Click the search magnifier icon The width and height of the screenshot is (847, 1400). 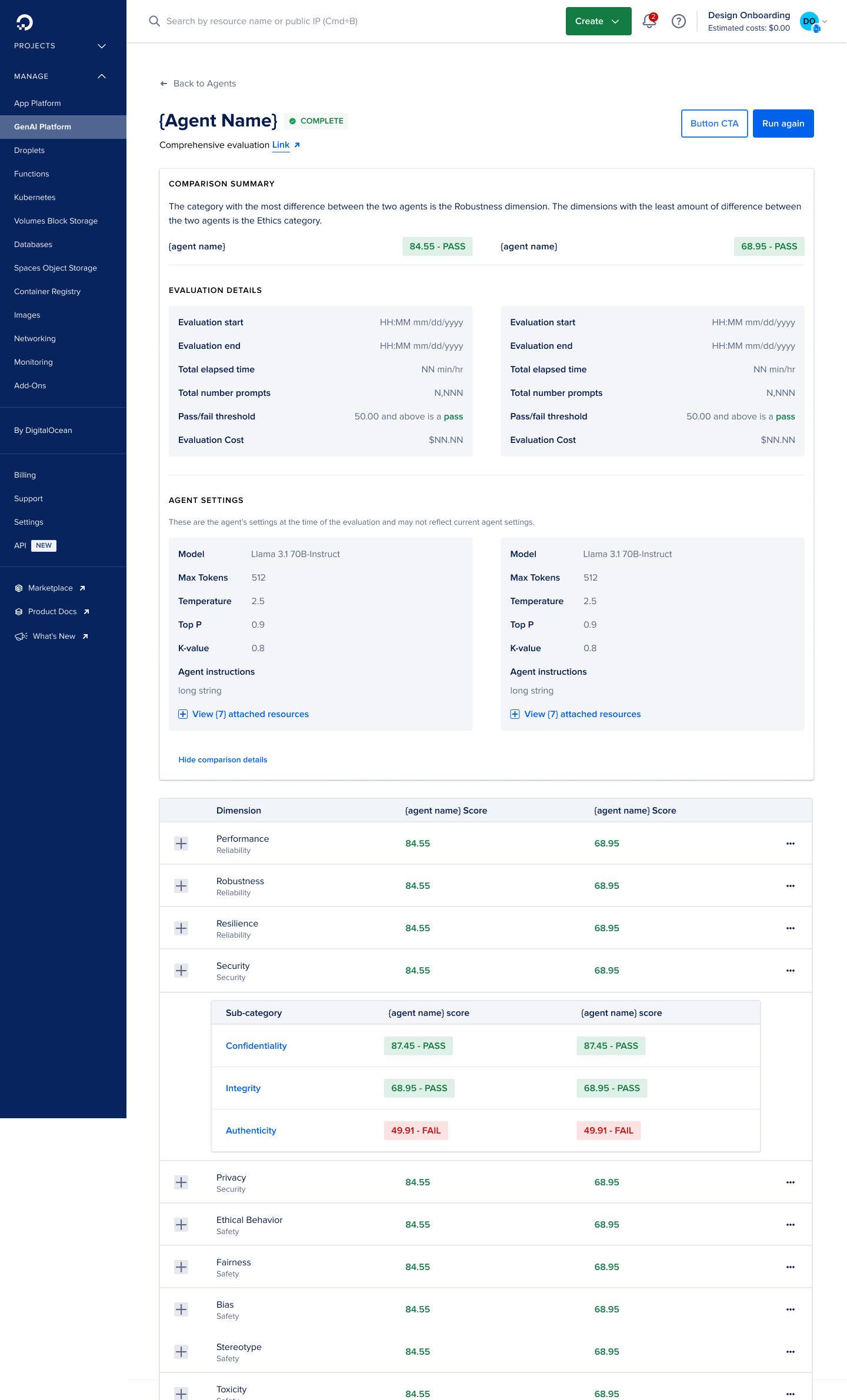(x=154, y=21)
